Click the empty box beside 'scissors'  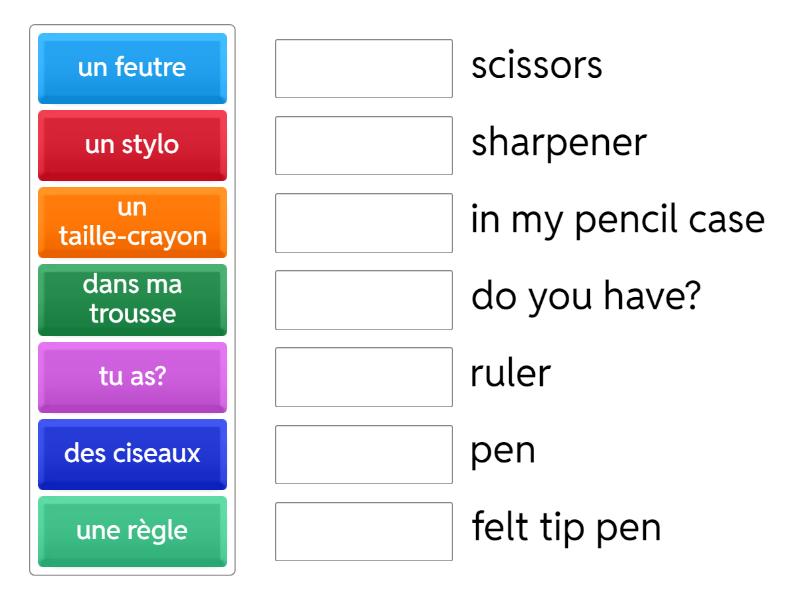pos(364,68)
